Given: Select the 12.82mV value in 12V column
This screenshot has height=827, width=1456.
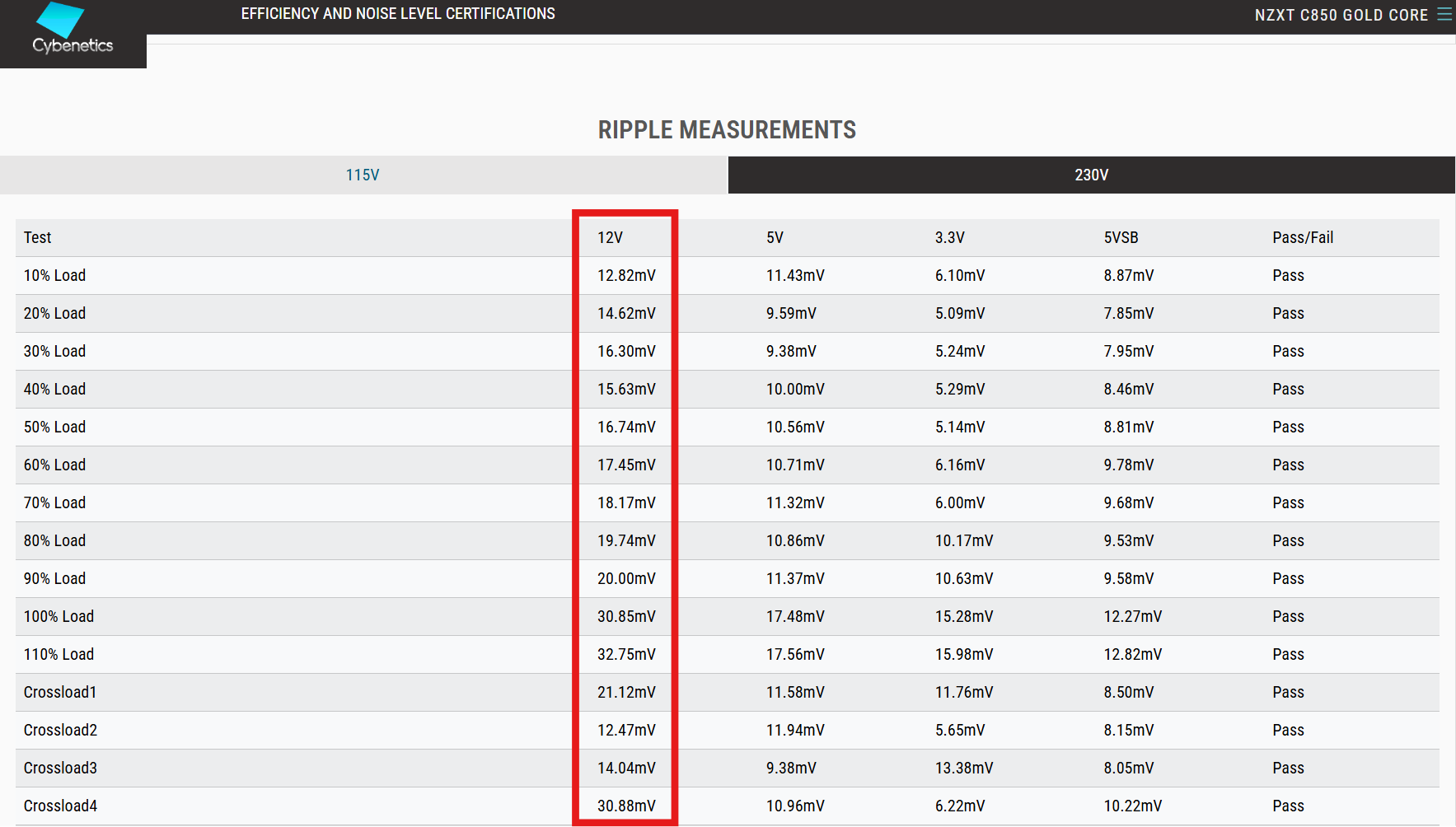Looking at the screenshot, I should [x=626, y=275].
